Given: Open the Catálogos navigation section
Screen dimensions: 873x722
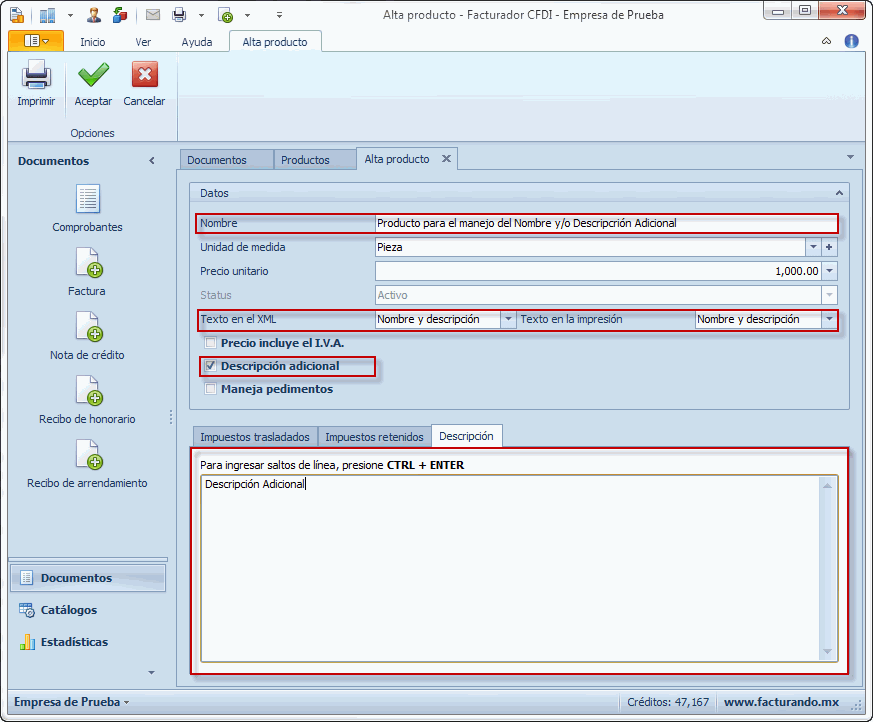Looking at the screenshot, I should coord(69,610).
